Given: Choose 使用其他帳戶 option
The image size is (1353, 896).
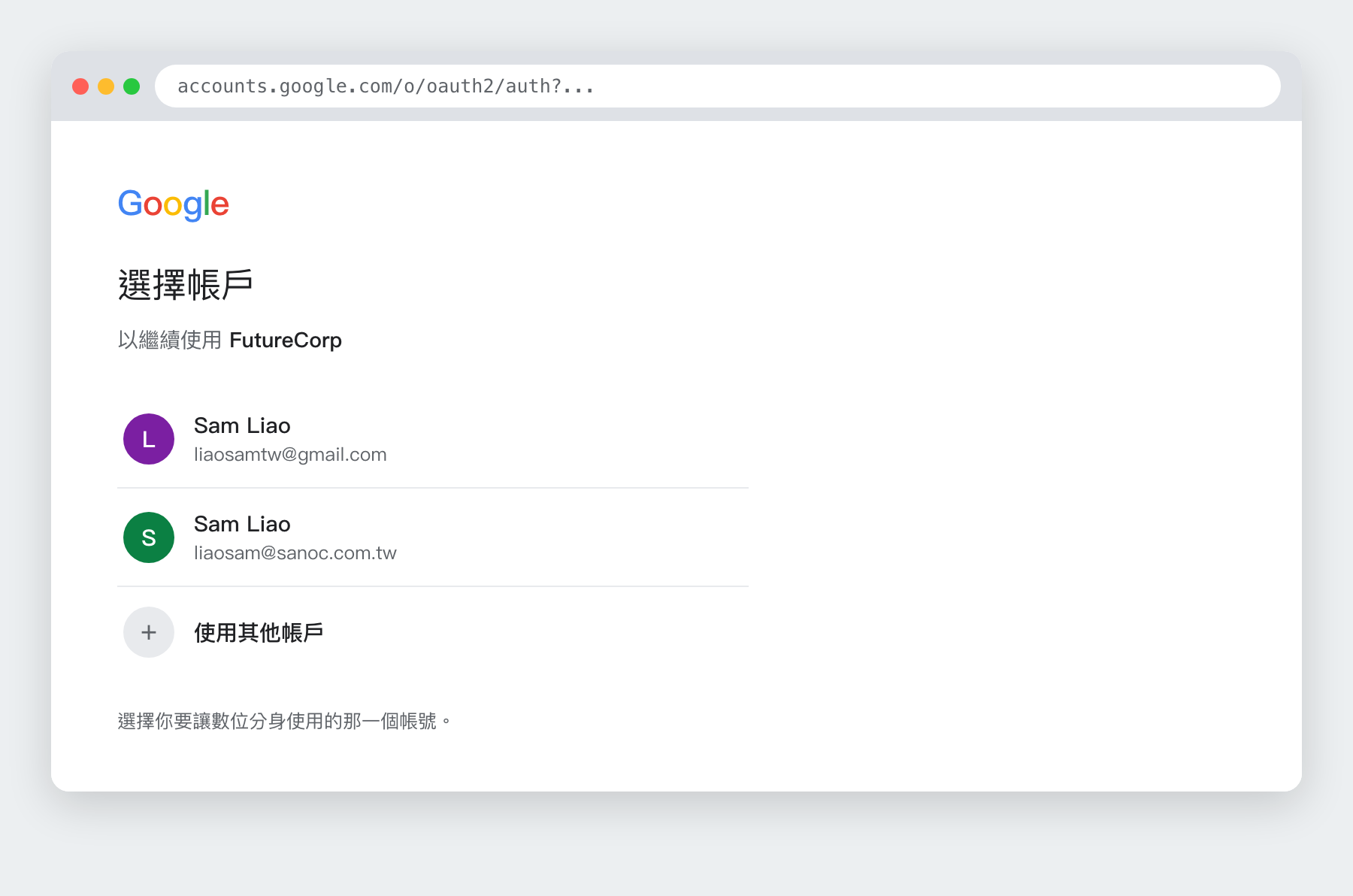Looking at the screenshot, I should [x=433, y=632].
